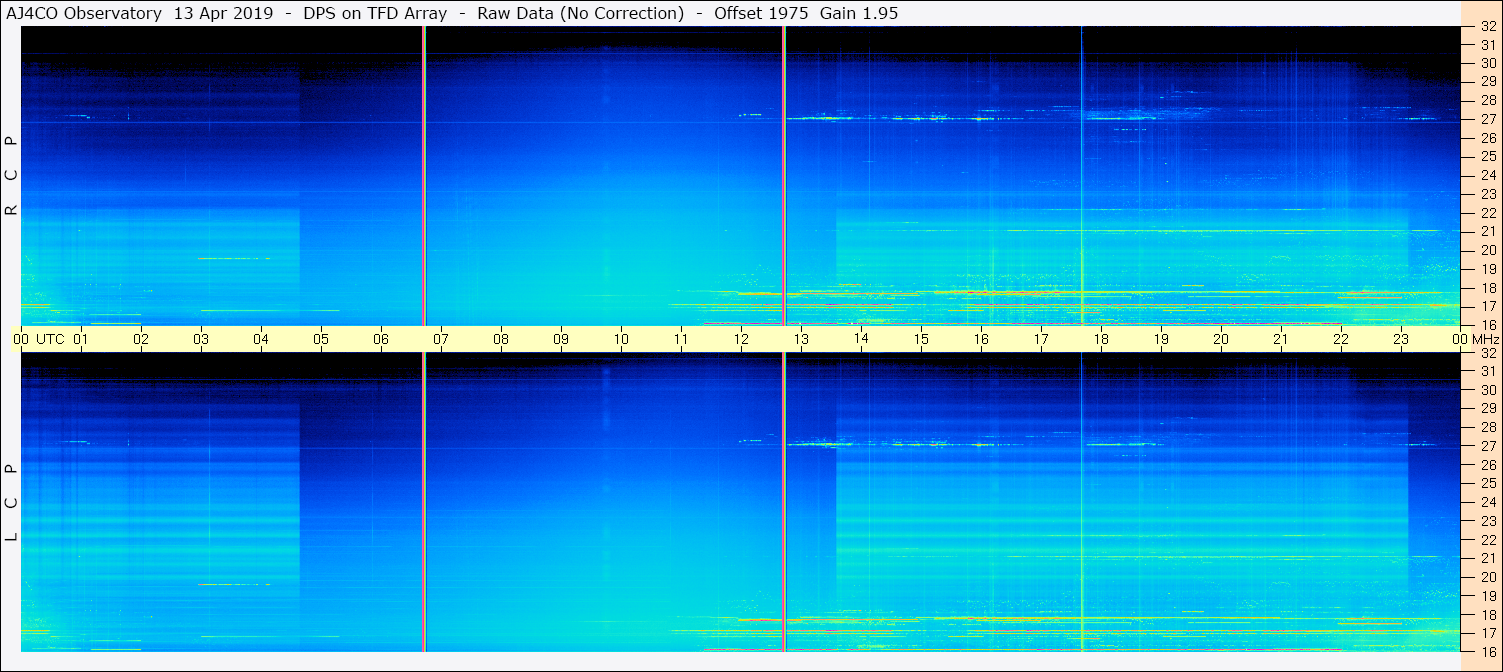The height and width of the screenshot is (672, 1503).
Task: Click the '26' MHz label of LCP panel
Action: 1487,464
